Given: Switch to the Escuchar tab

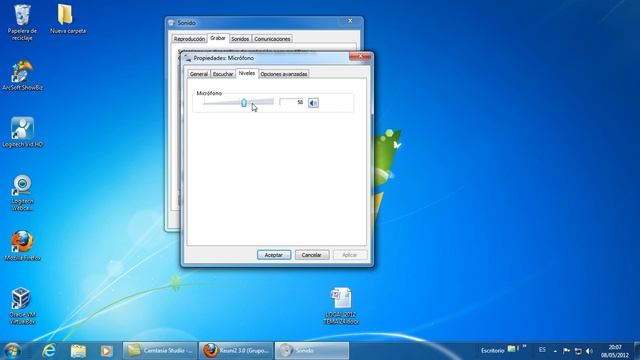Looking at the screenshot, I should tap(223, 74).
